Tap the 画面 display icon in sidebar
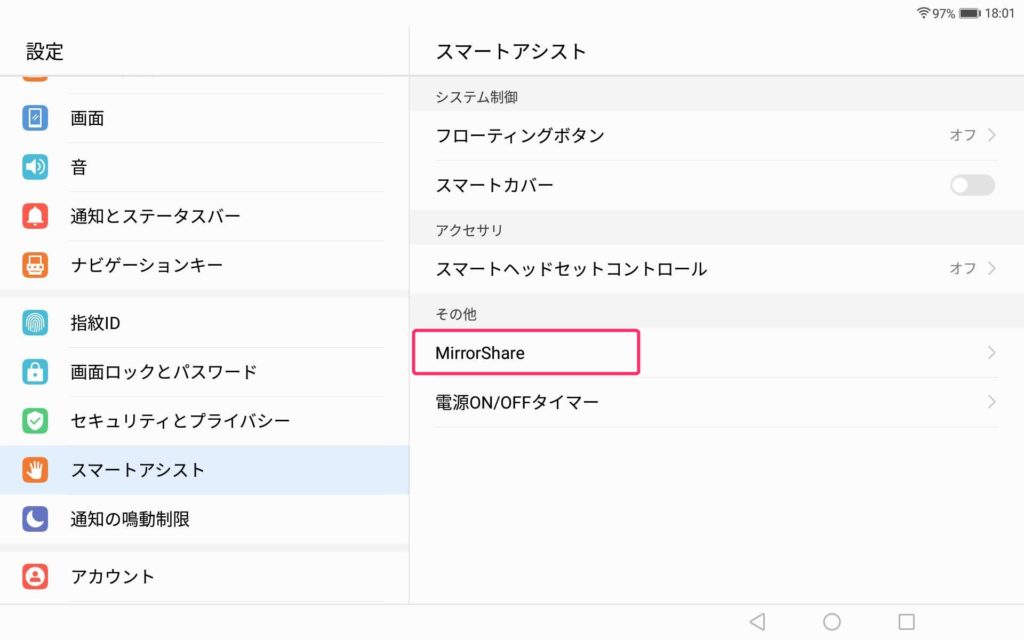This screenshot has height=640, width=1024. coord(35,118)
